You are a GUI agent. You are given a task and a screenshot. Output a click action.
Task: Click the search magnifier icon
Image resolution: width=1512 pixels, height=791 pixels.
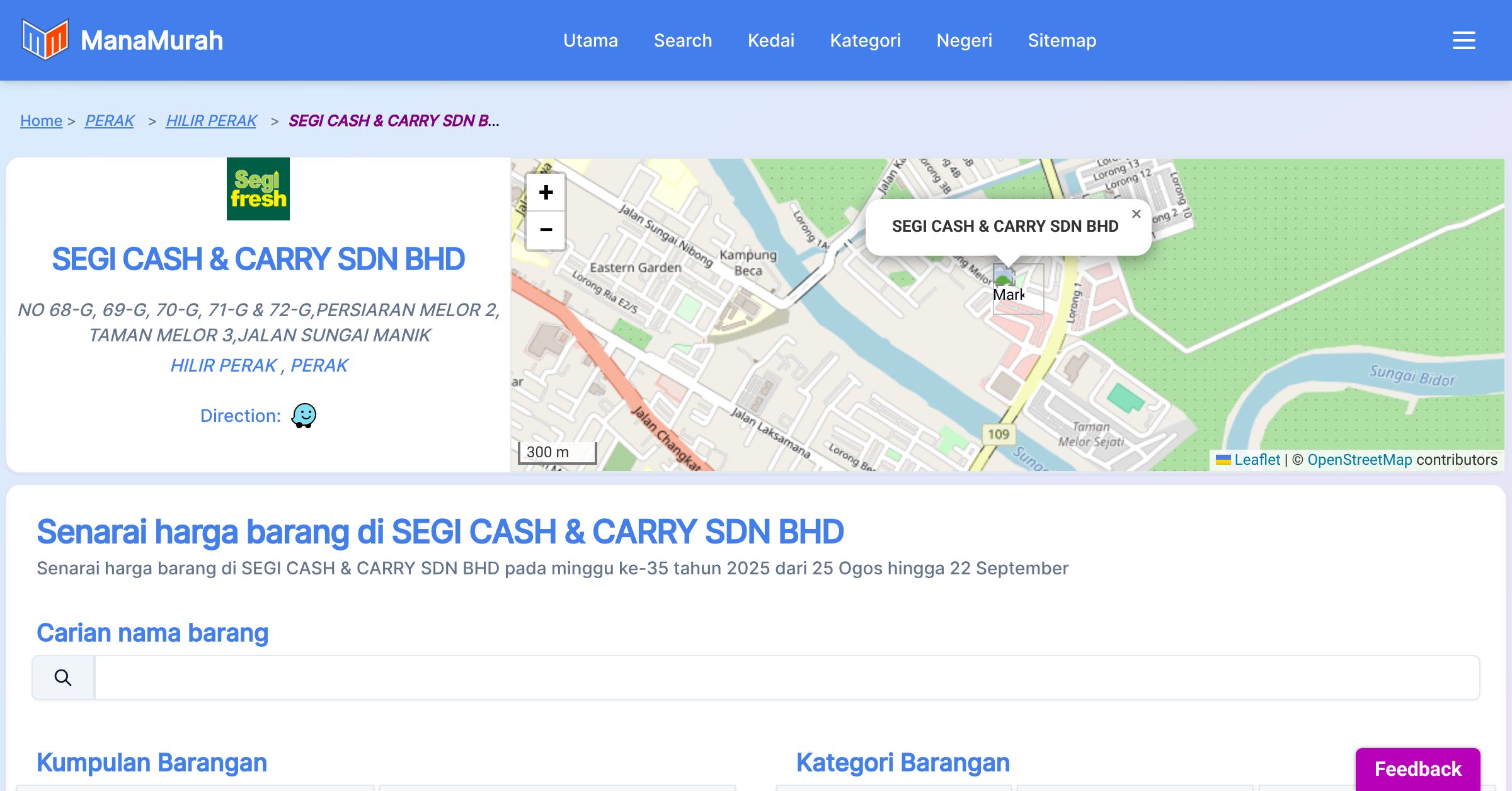[63, 678]
